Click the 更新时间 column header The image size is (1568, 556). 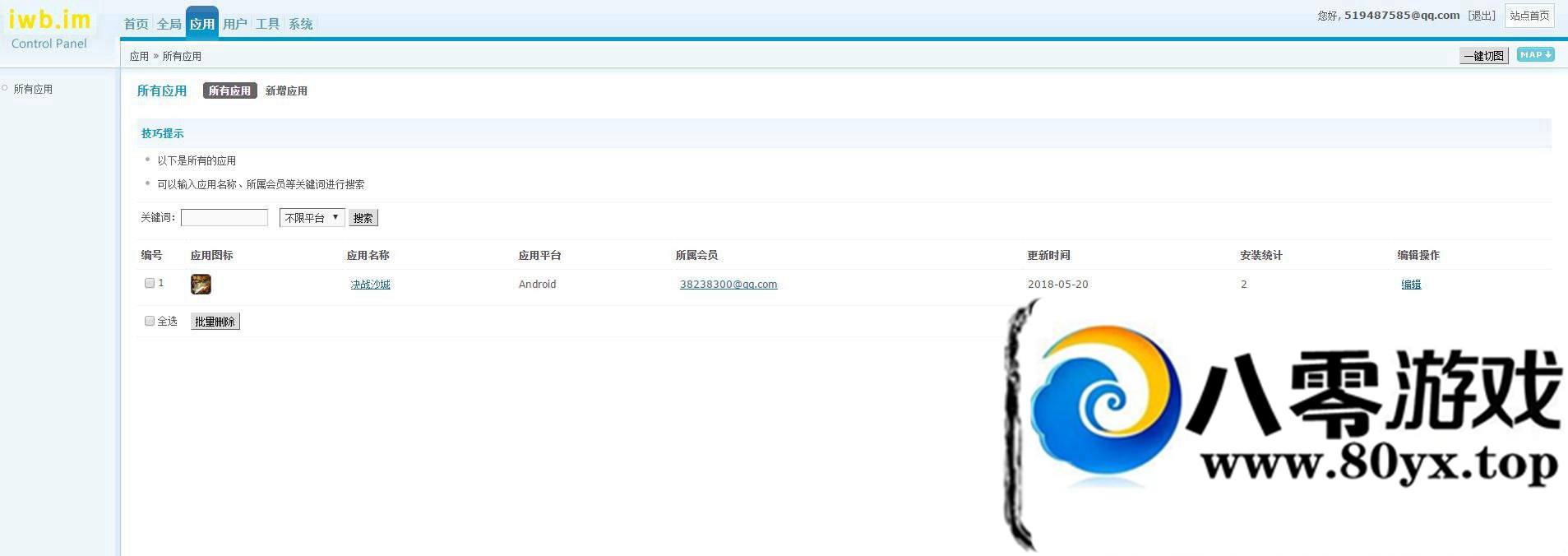tap(1048, 255)
